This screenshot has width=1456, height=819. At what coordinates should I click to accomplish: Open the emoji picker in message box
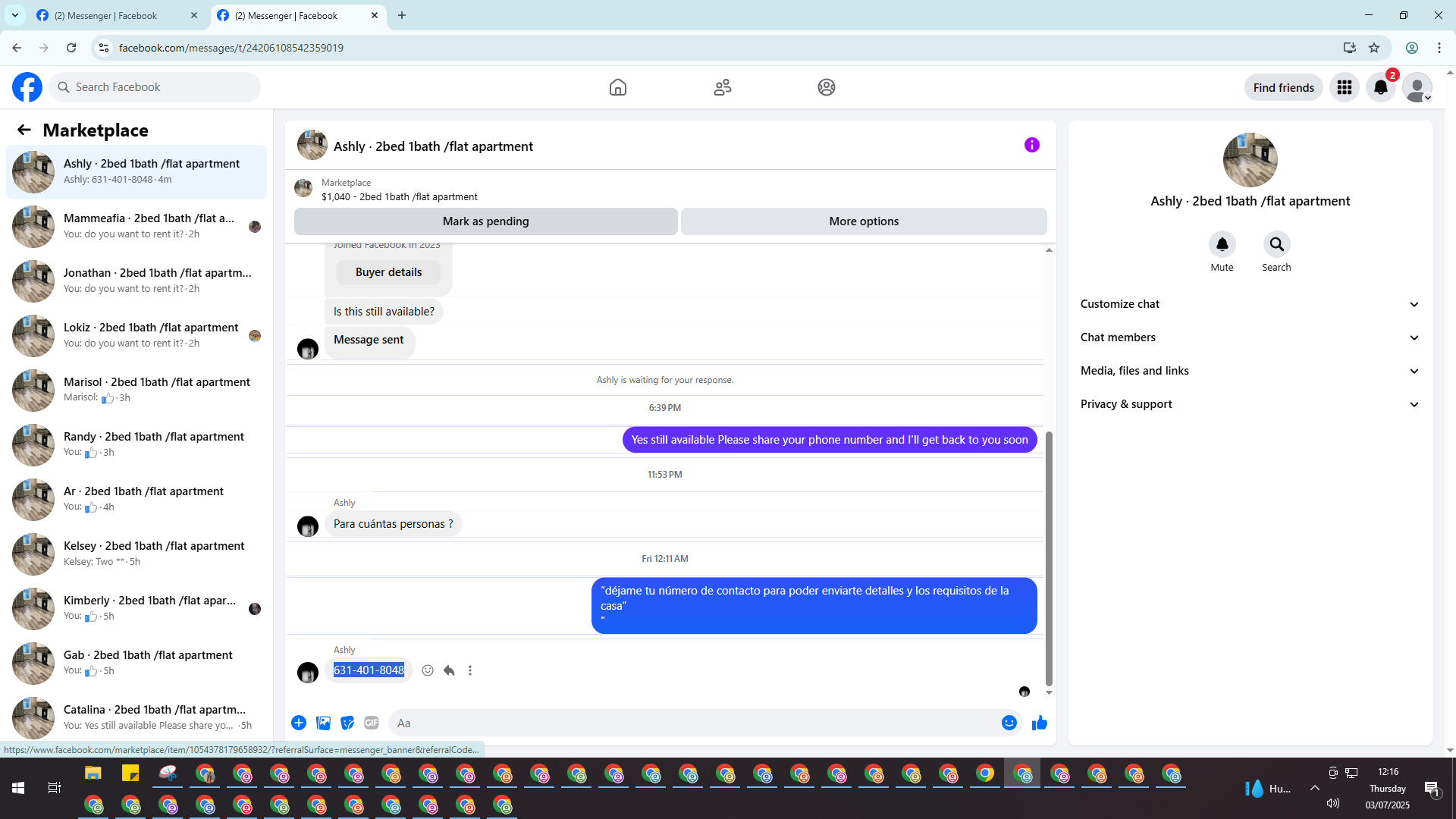(x=1009, y=723)
